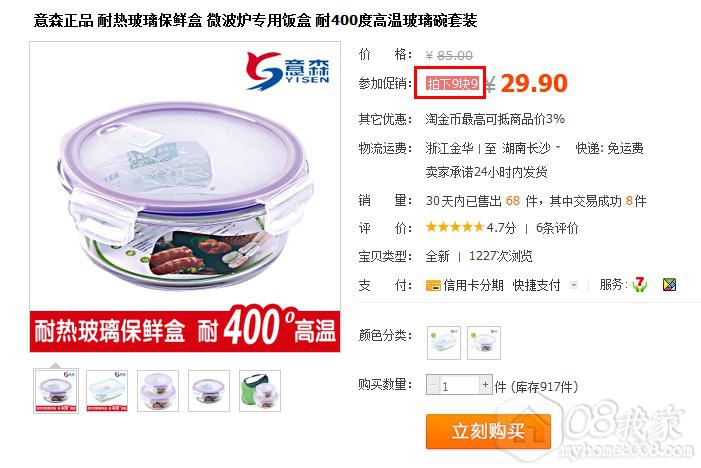Click the credit card installment icon
Viewport: 701px width, 468px height.
433,285
